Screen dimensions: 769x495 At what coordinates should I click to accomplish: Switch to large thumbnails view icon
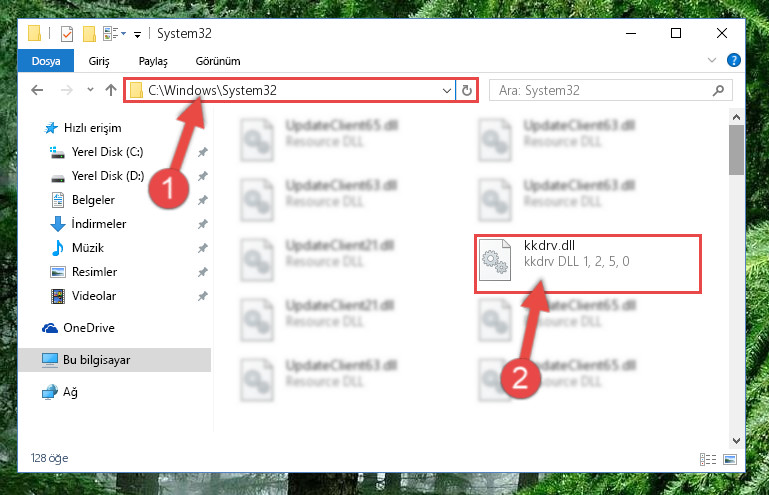pyautogui.click(x=730, y=459)
